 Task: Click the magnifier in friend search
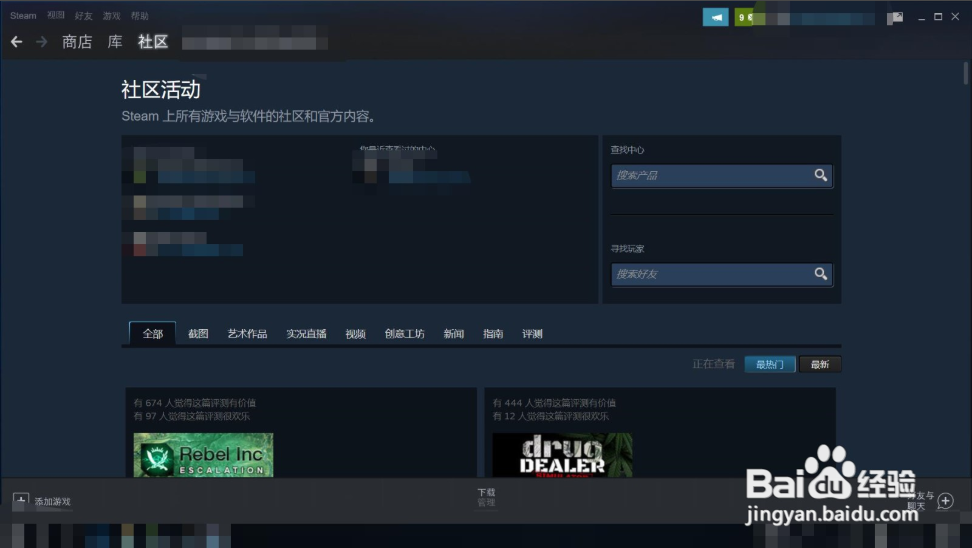pyautogui.click(x=821, y=274)
